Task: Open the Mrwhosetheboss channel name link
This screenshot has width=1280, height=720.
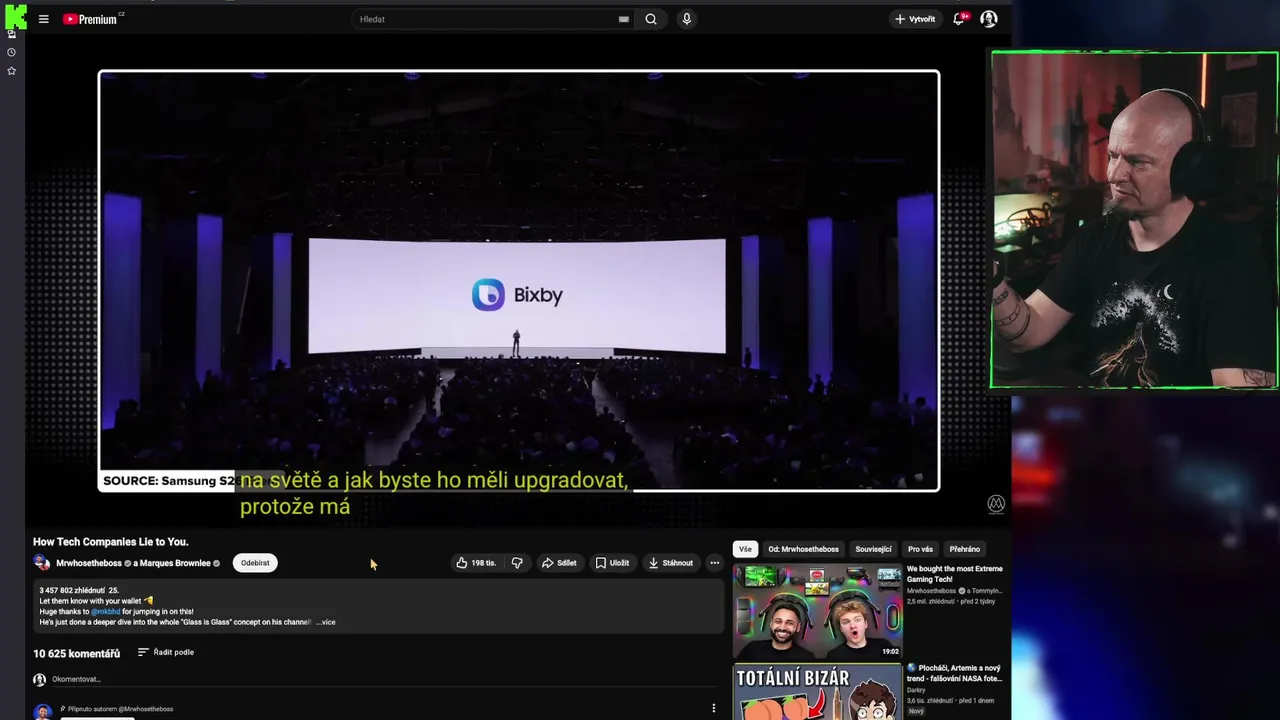Action: tap(88, 563)
